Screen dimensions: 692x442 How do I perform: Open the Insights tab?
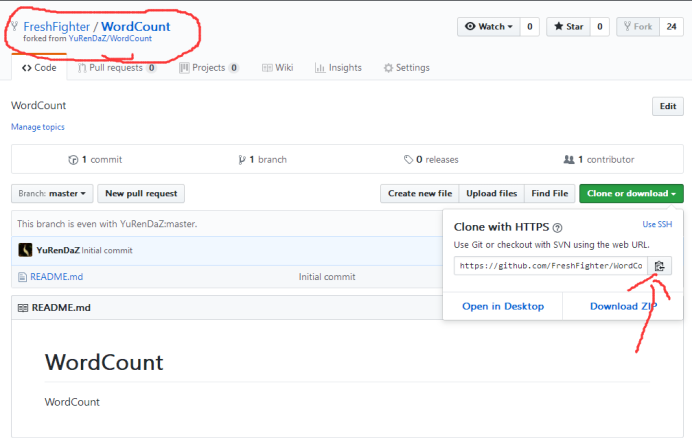pos(338,68)
